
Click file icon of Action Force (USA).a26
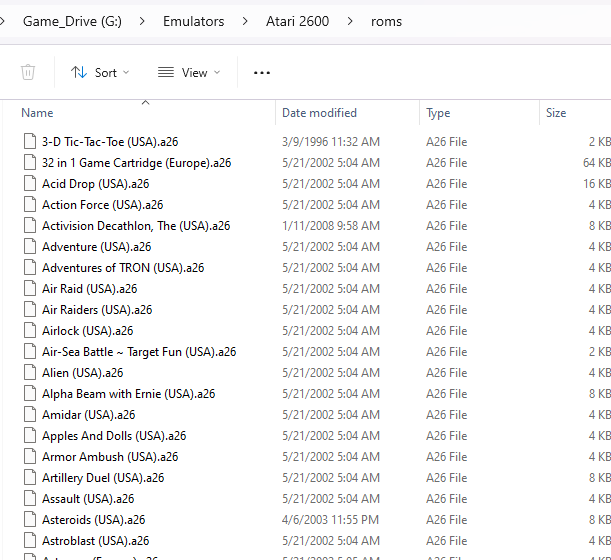click(30, 205)
